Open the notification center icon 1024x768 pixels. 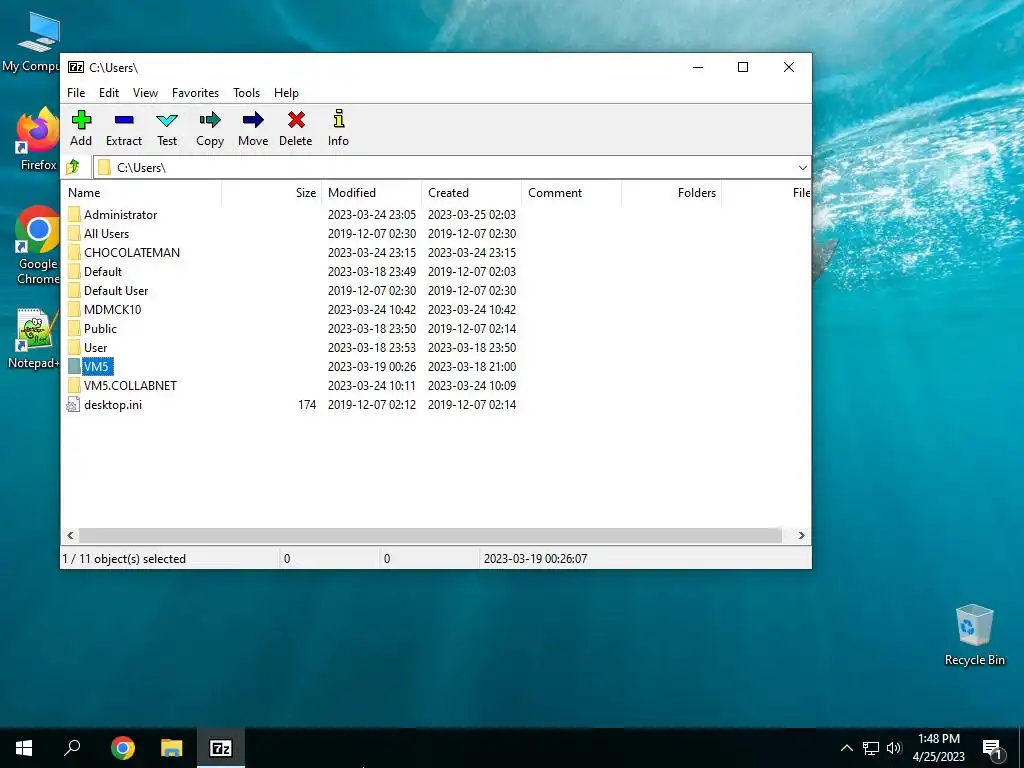[x=992, y=749]
